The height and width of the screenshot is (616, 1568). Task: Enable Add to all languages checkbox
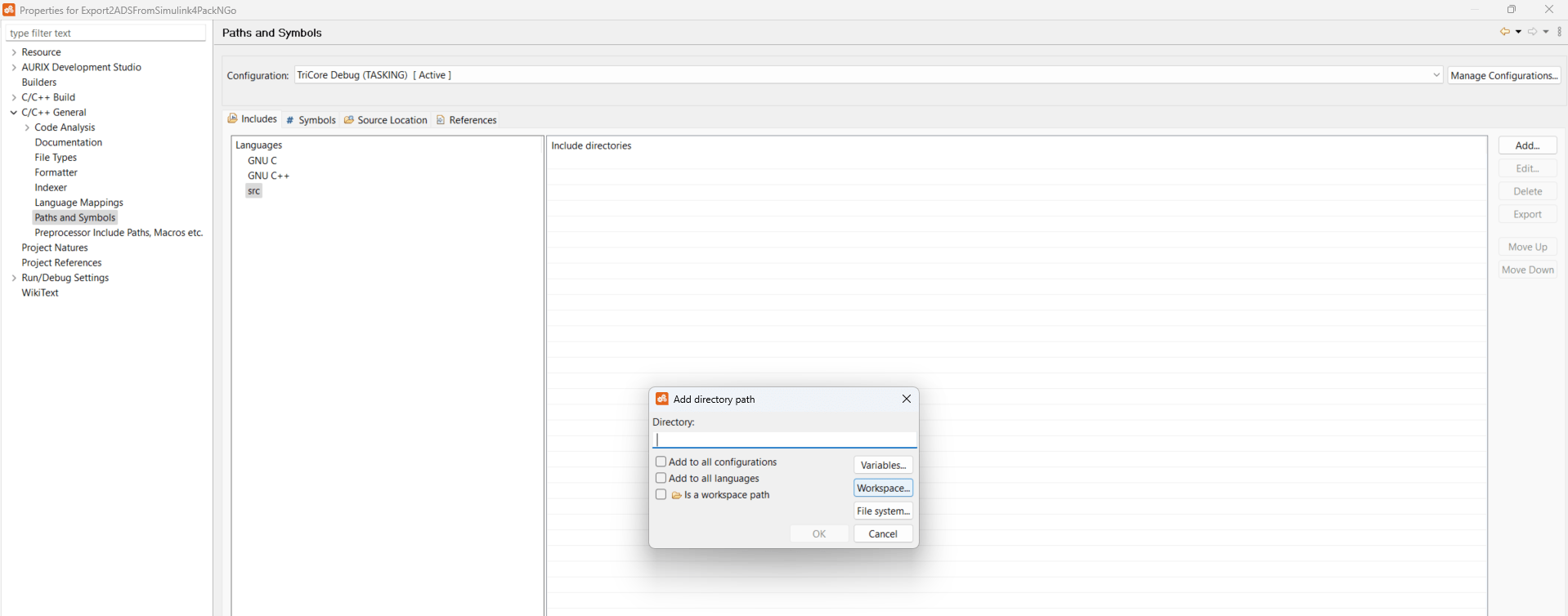[x=661, y=478]
